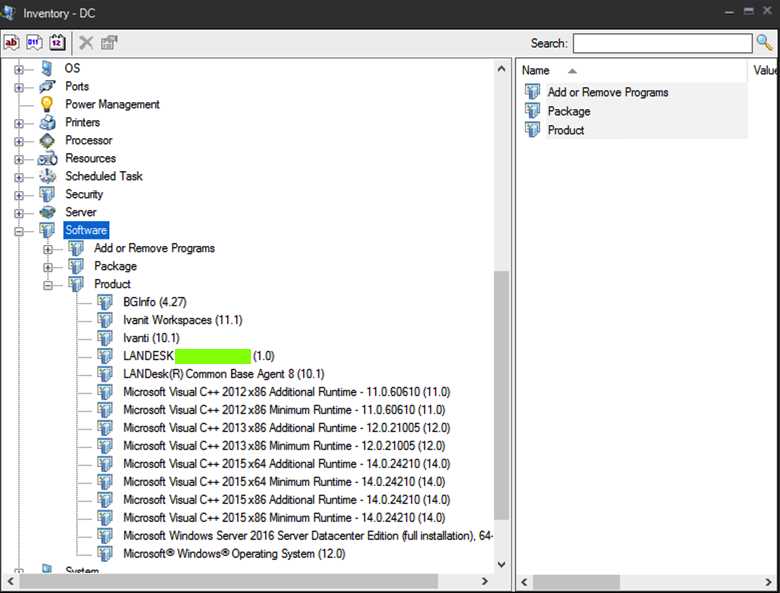Click the Scheduled Task icon
This screenshot has width=780, height=593.
(48, 176)
